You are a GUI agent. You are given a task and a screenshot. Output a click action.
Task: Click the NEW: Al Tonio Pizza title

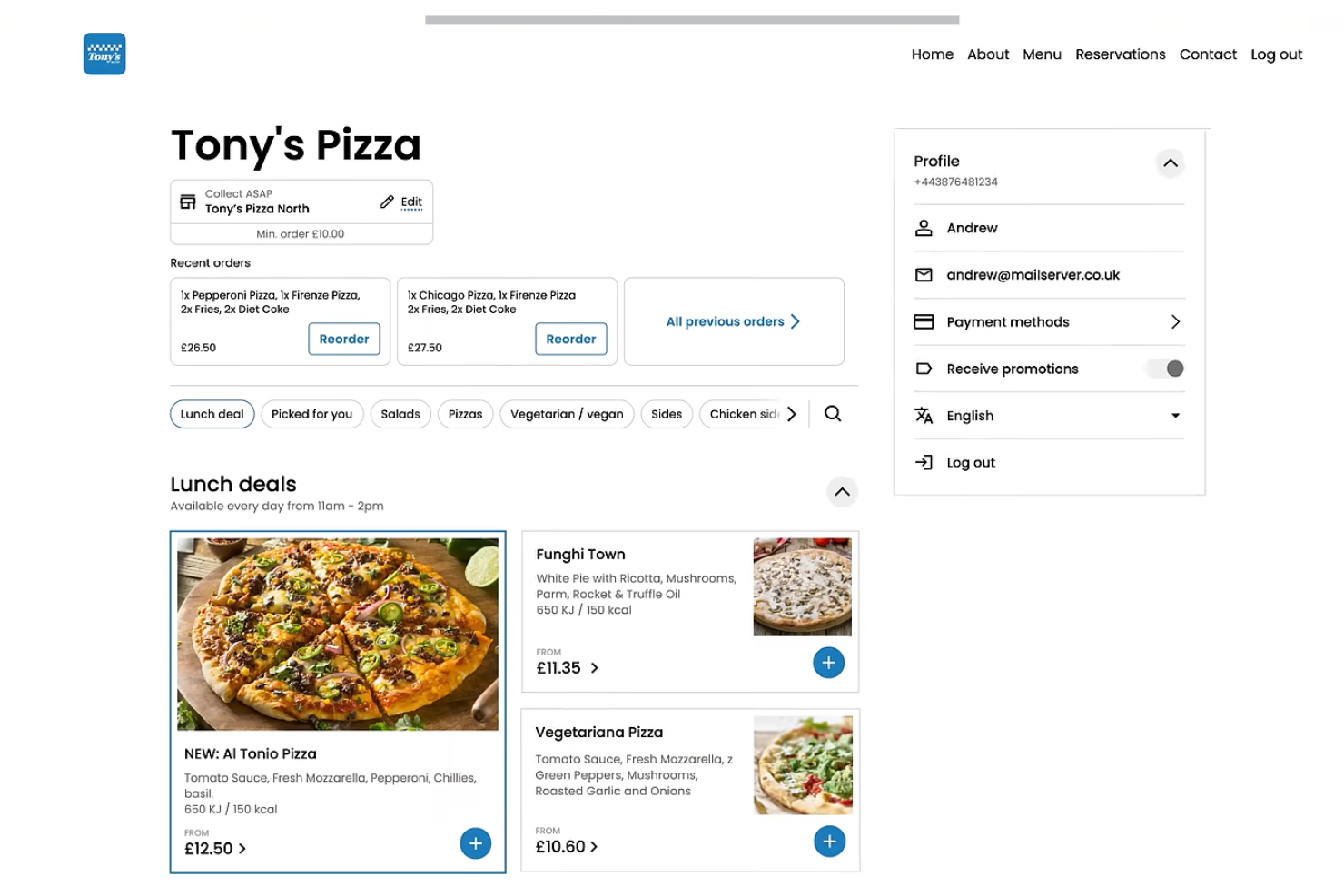coord(251,753)
